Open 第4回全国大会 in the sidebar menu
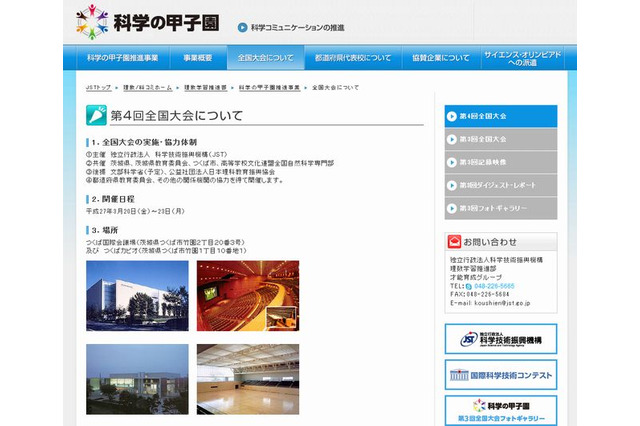Image resolution: width=640 pixels, height=426 pixels. 501,116
